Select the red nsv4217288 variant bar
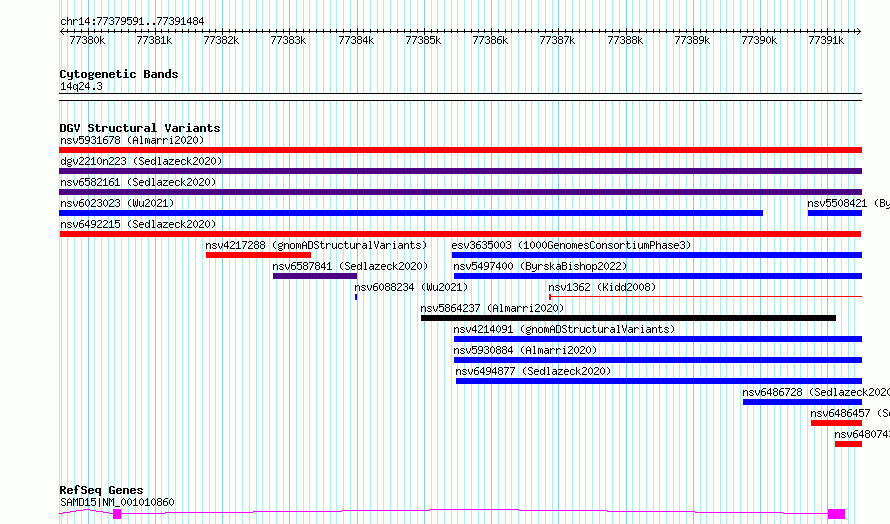The image size is (890, 524). click(258, 255)
